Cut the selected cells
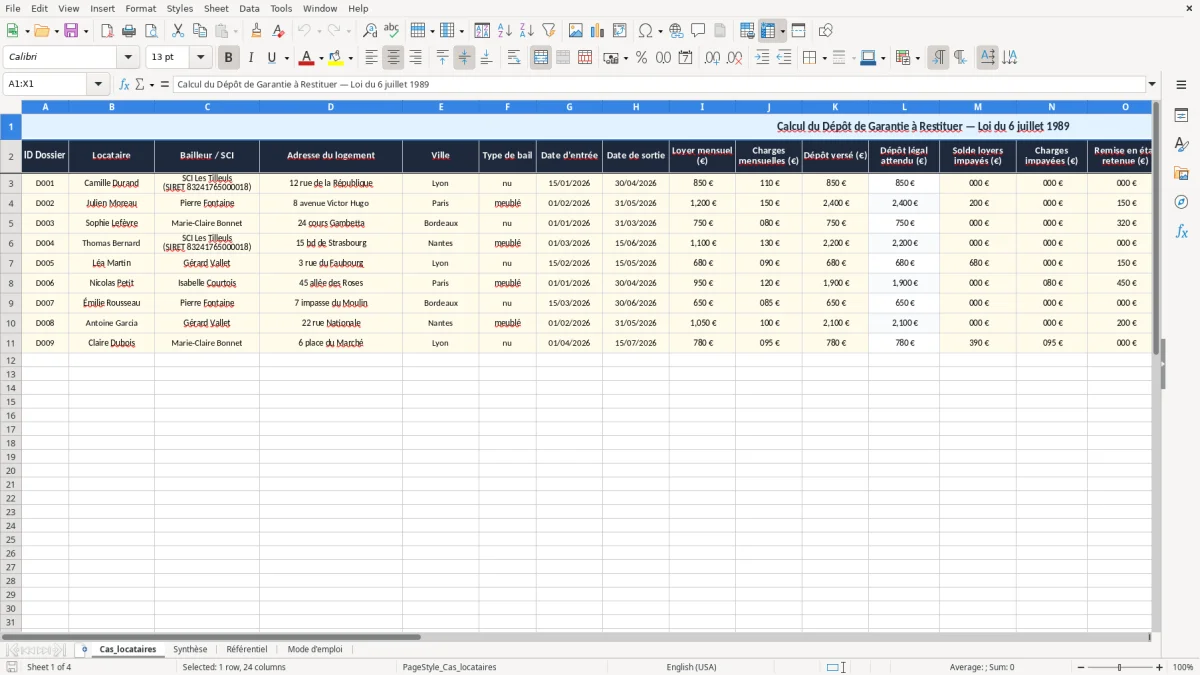This screenshot has height=675, width=1200. pyautogui.click(x=178, y=31)
